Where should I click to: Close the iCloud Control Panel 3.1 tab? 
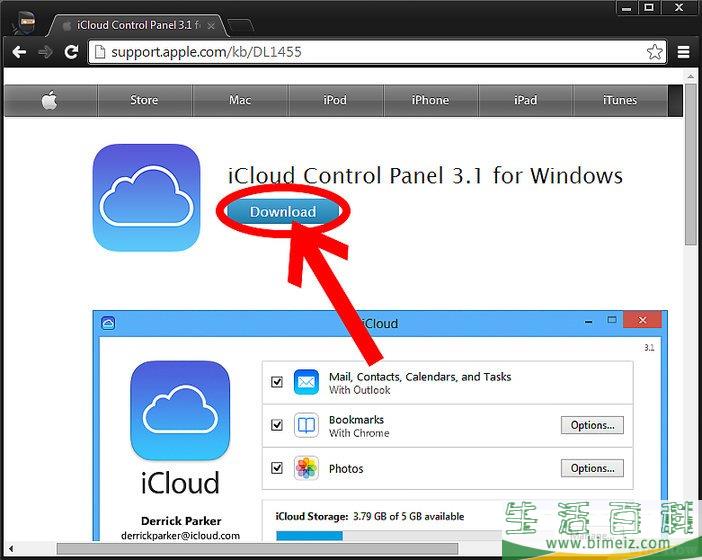pyautogui.click(x=211, y=26)
